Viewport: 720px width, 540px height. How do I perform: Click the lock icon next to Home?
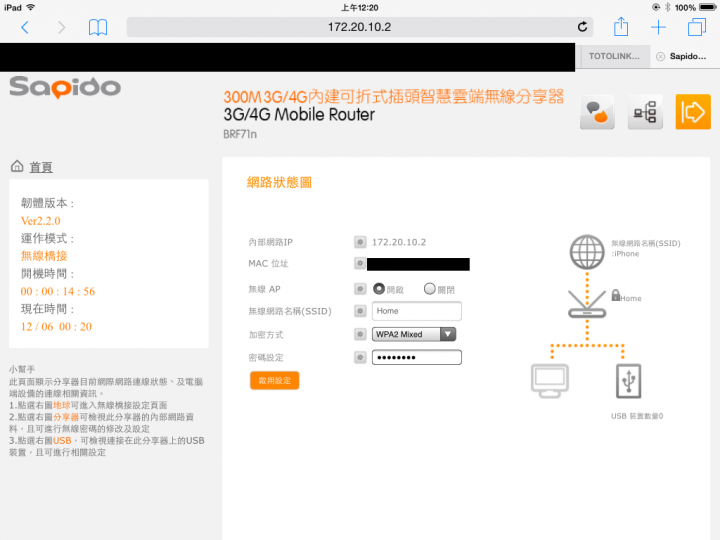point(616,295)
